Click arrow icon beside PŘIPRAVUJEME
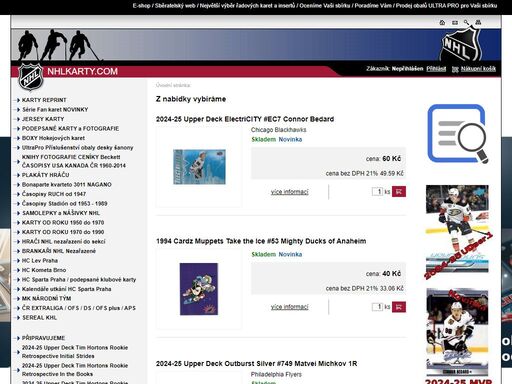The height and width of the screenshot is (384, 512). pyautogui.click(x=18, y=338)
